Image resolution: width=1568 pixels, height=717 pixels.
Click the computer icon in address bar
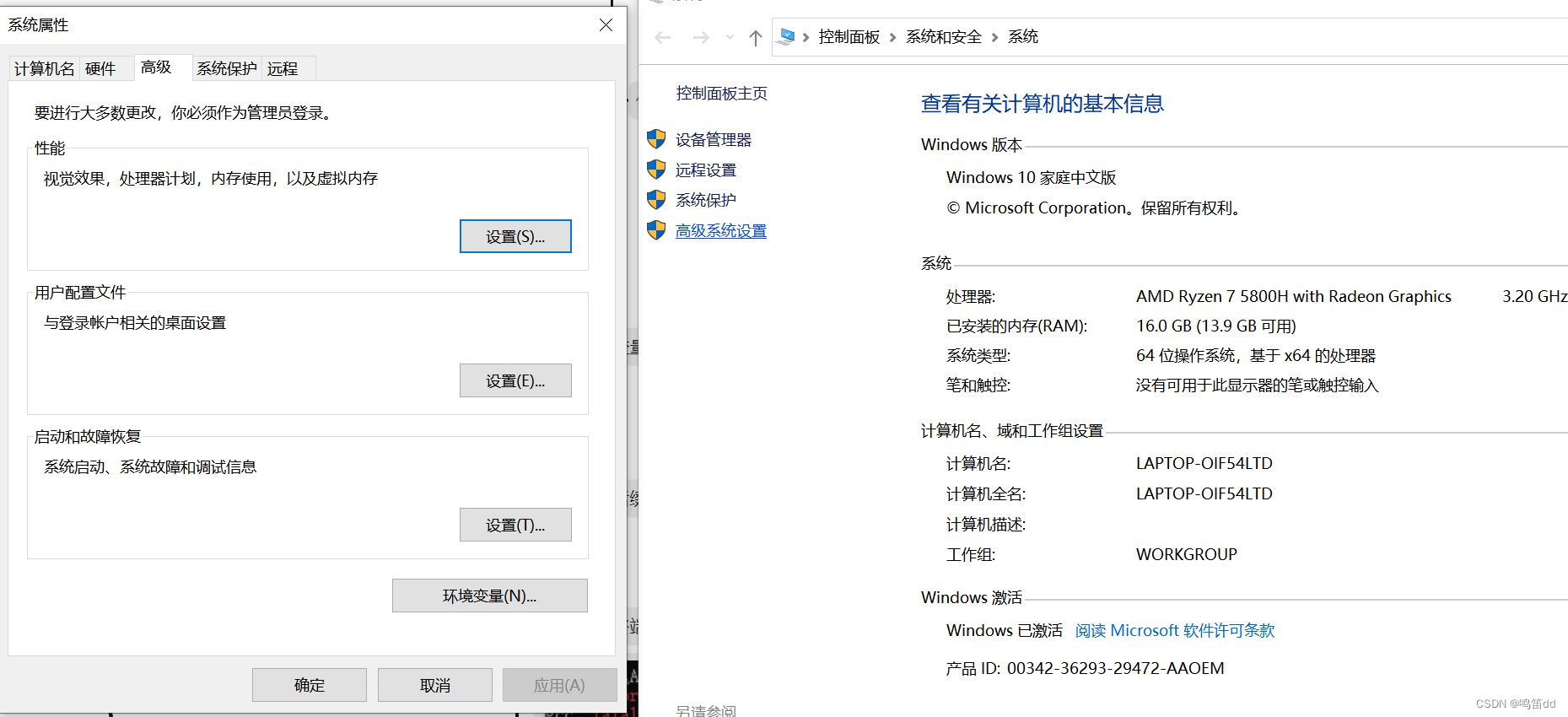[787, 36]
